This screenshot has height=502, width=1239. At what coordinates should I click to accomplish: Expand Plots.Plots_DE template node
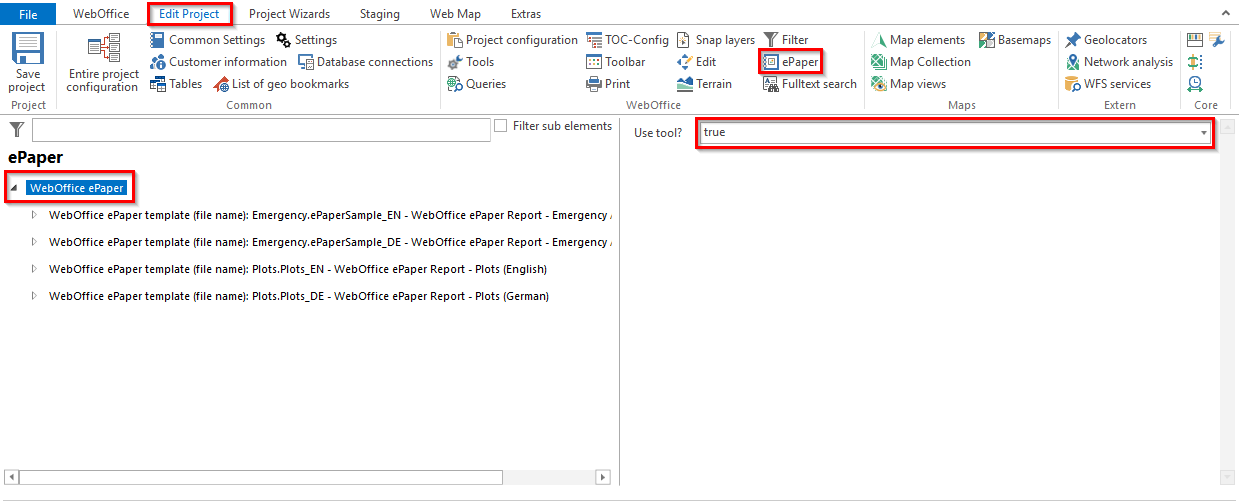pyautogui.click(x=35, y=296)
